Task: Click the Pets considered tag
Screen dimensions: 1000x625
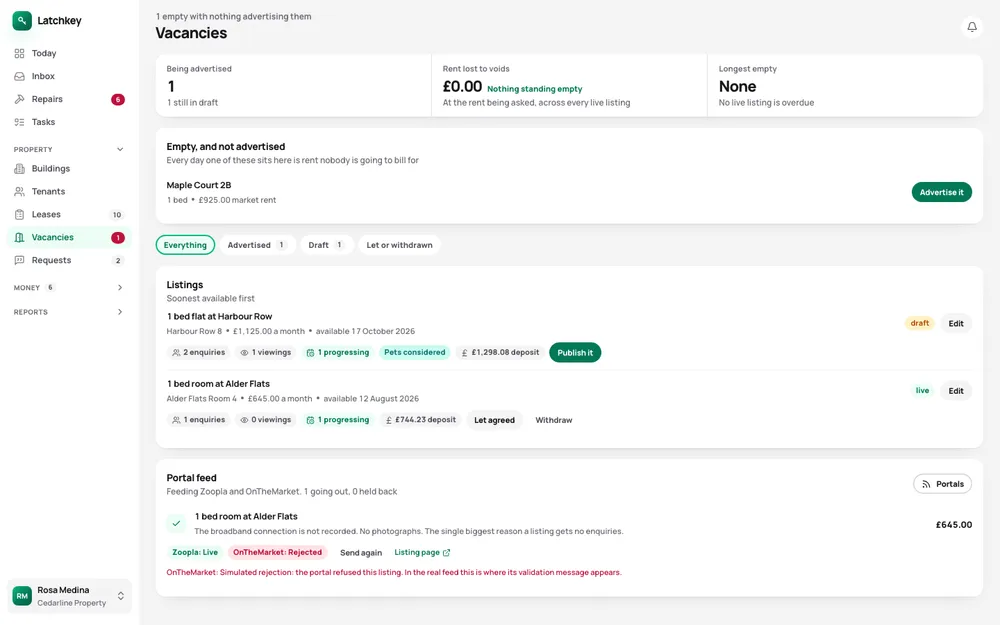Action: (415, 353)
